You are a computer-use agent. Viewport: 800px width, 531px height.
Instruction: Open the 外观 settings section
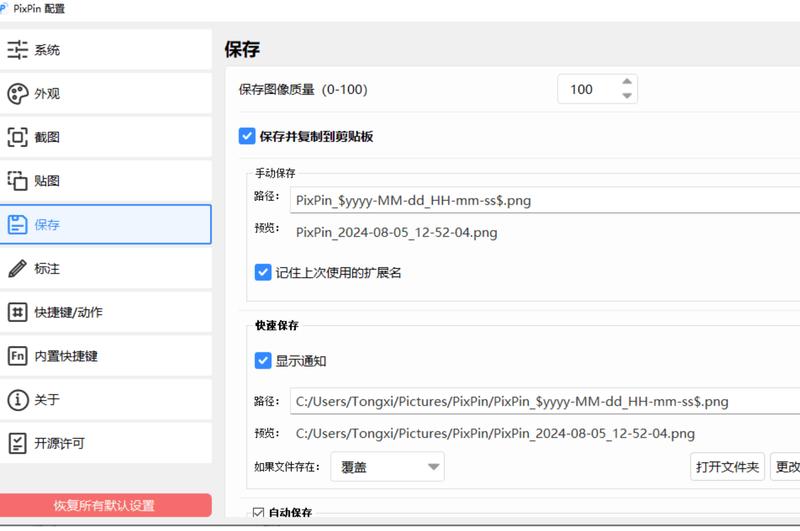(x=106, y=94)
